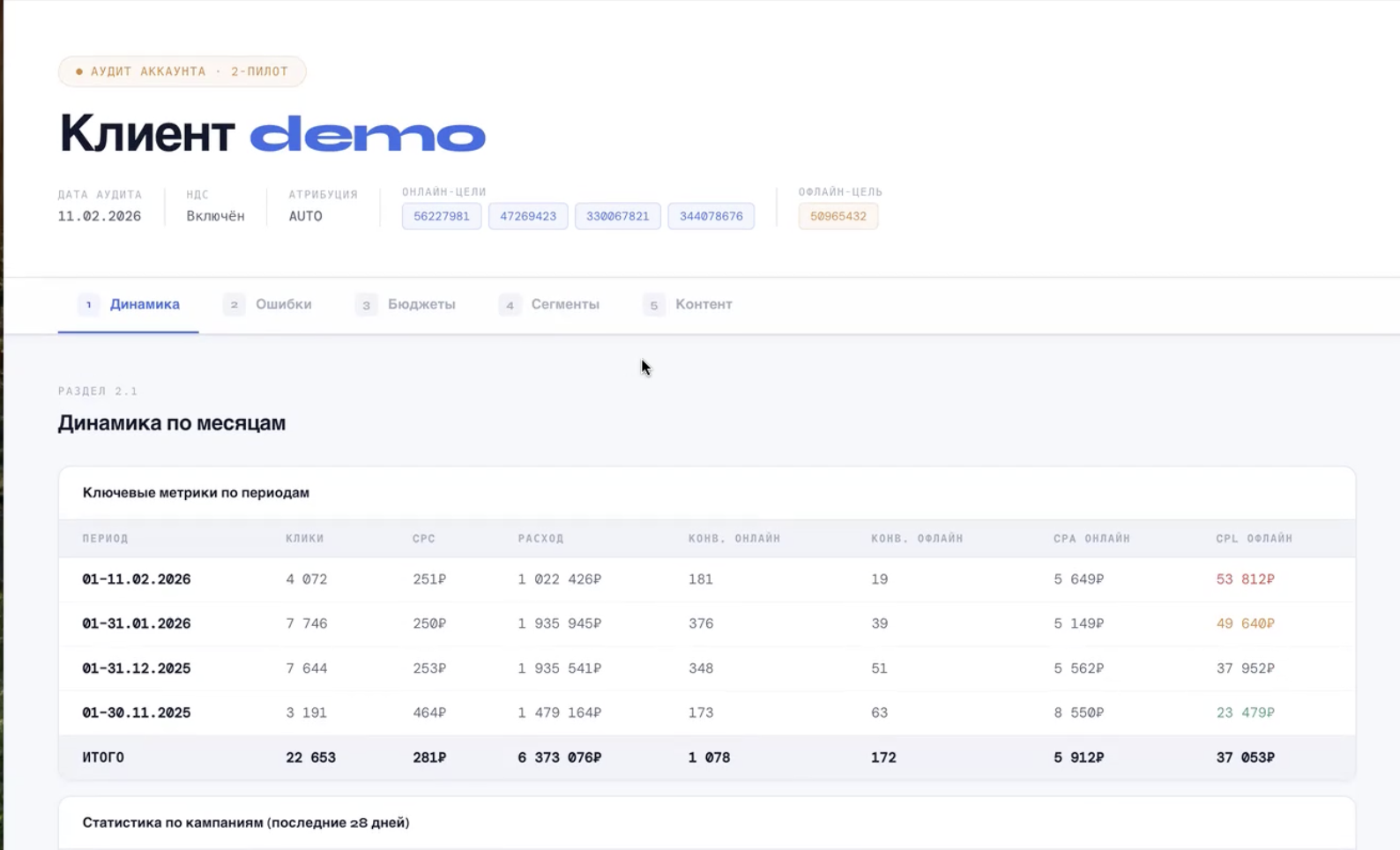Click the blue demo client name
Viewport: 1400px width, 850px height.
coord(368,134)
